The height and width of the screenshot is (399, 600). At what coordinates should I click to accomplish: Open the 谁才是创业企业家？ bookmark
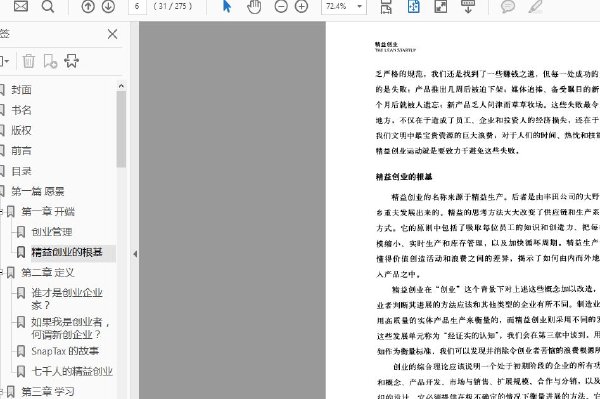point(67,299)
